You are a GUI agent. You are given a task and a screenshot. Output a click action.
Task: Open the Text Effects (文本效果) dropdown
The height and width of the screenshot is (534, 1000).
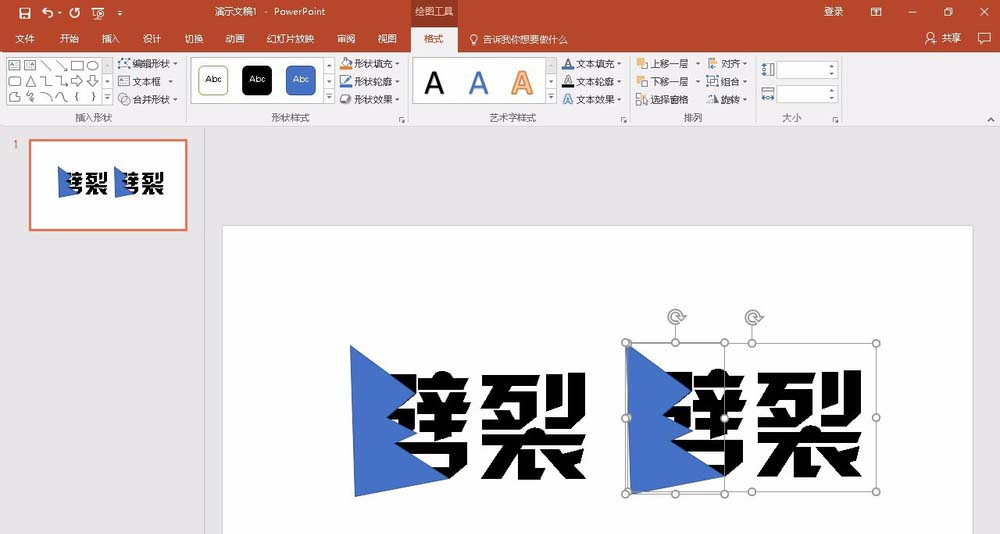point(592,99)
